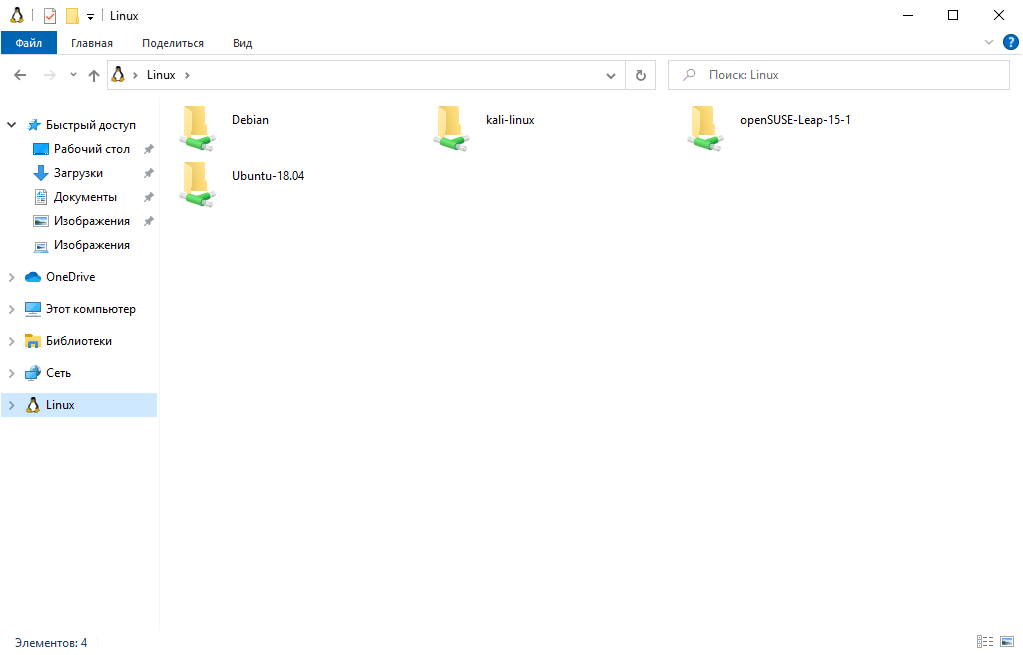Maximize the Linux Explorer window

953,16
